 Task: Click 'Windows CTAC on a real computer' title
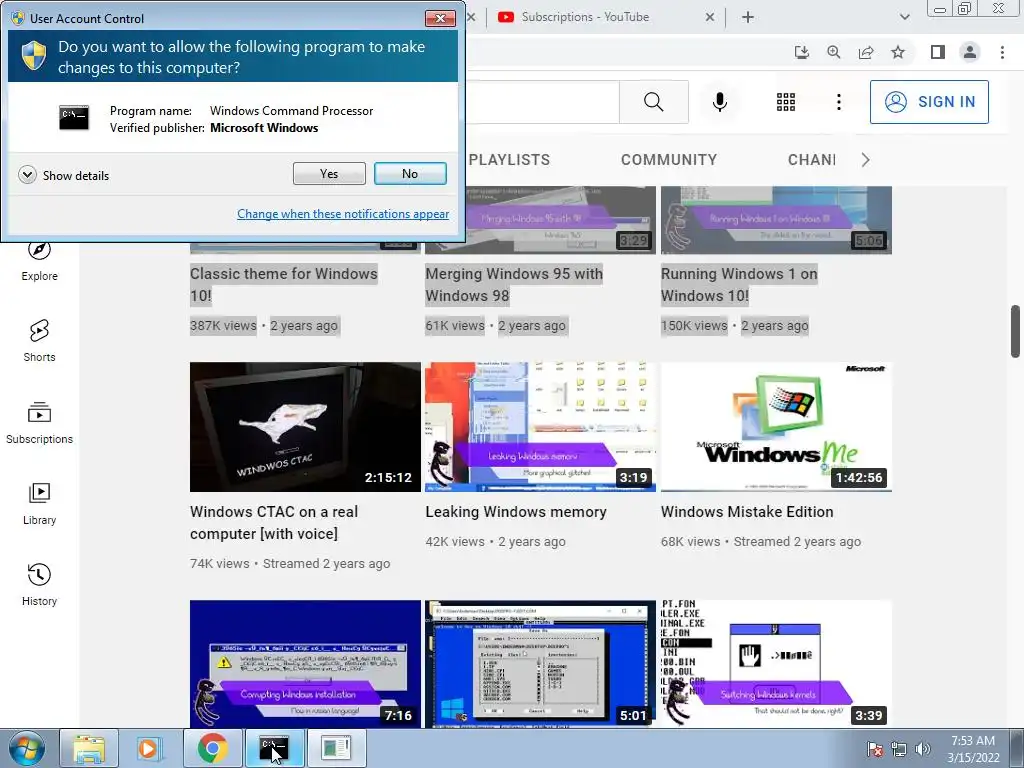pyautogui.click(x=274, y=522)
